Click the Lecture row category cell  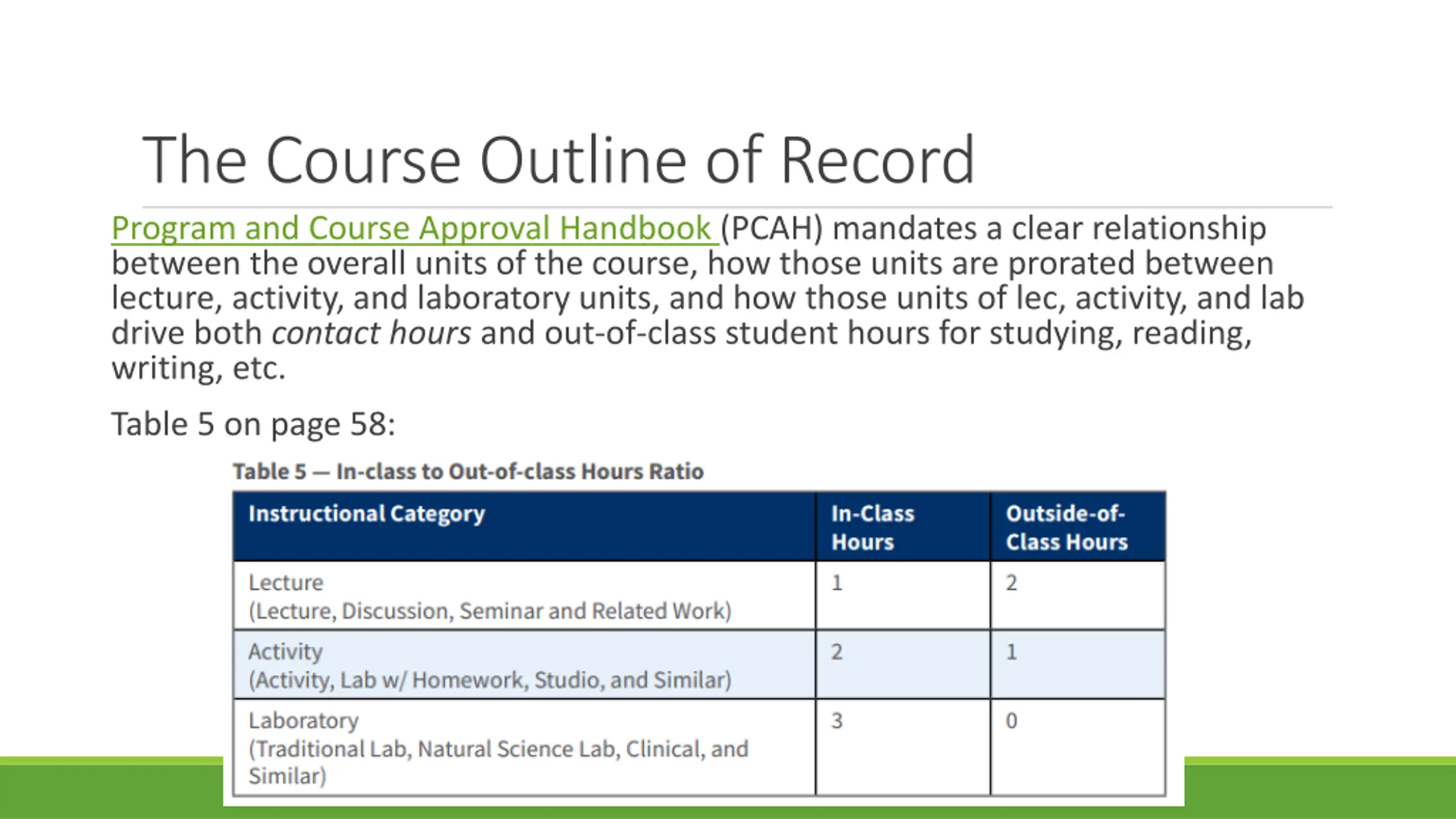[x=524, y=595]
